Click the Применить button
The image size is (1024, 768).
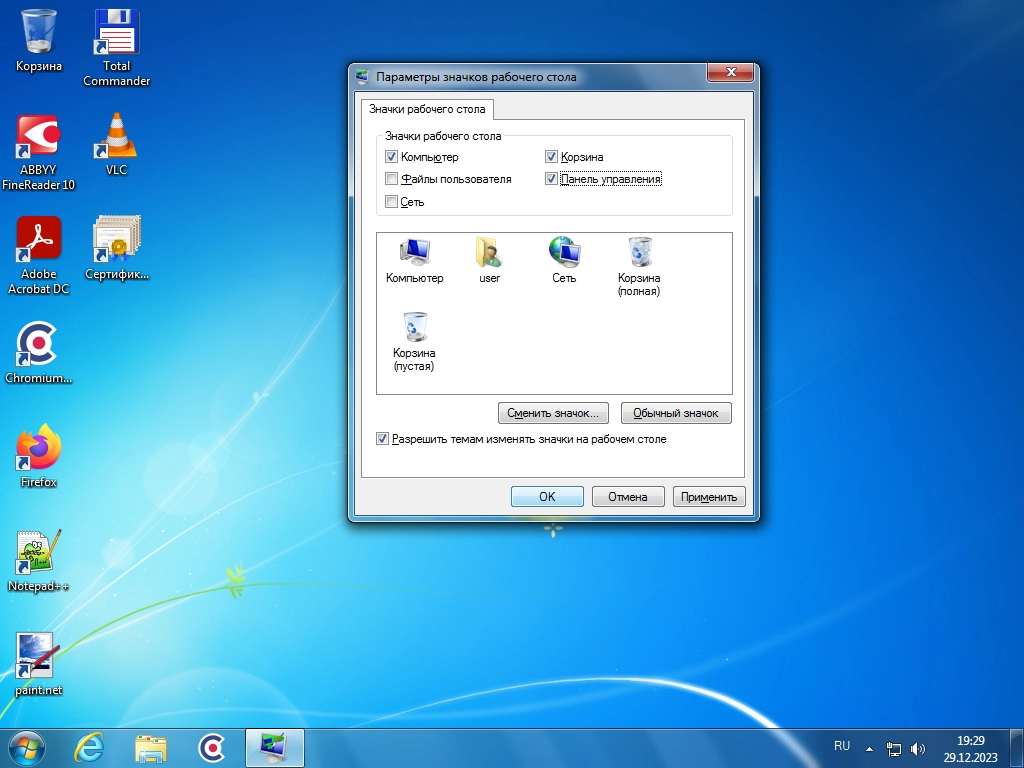[709, 497]
